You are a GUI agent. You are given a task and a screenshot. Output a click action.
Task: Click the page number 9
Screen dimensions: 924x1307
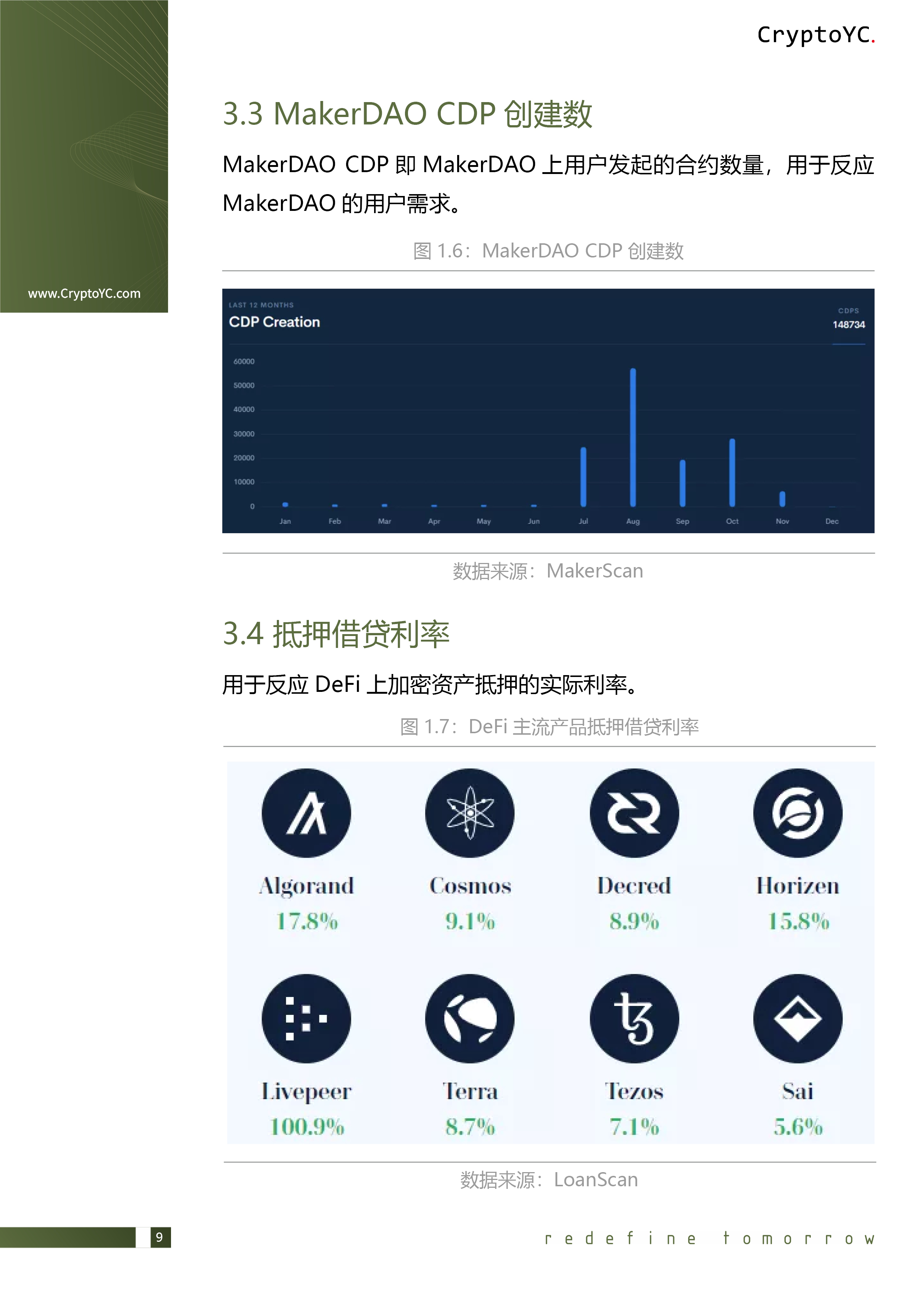tap(160, 1237)
